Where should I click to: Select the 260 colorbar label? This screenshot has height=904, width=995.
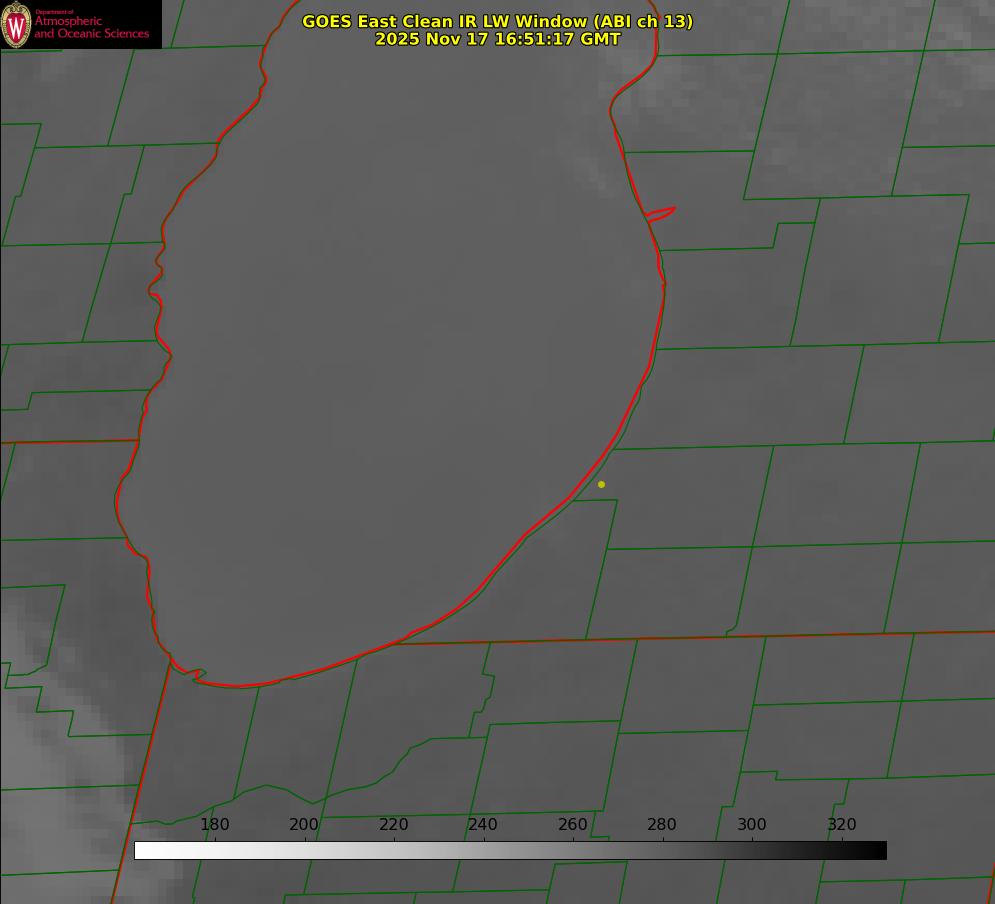(573, 825)
